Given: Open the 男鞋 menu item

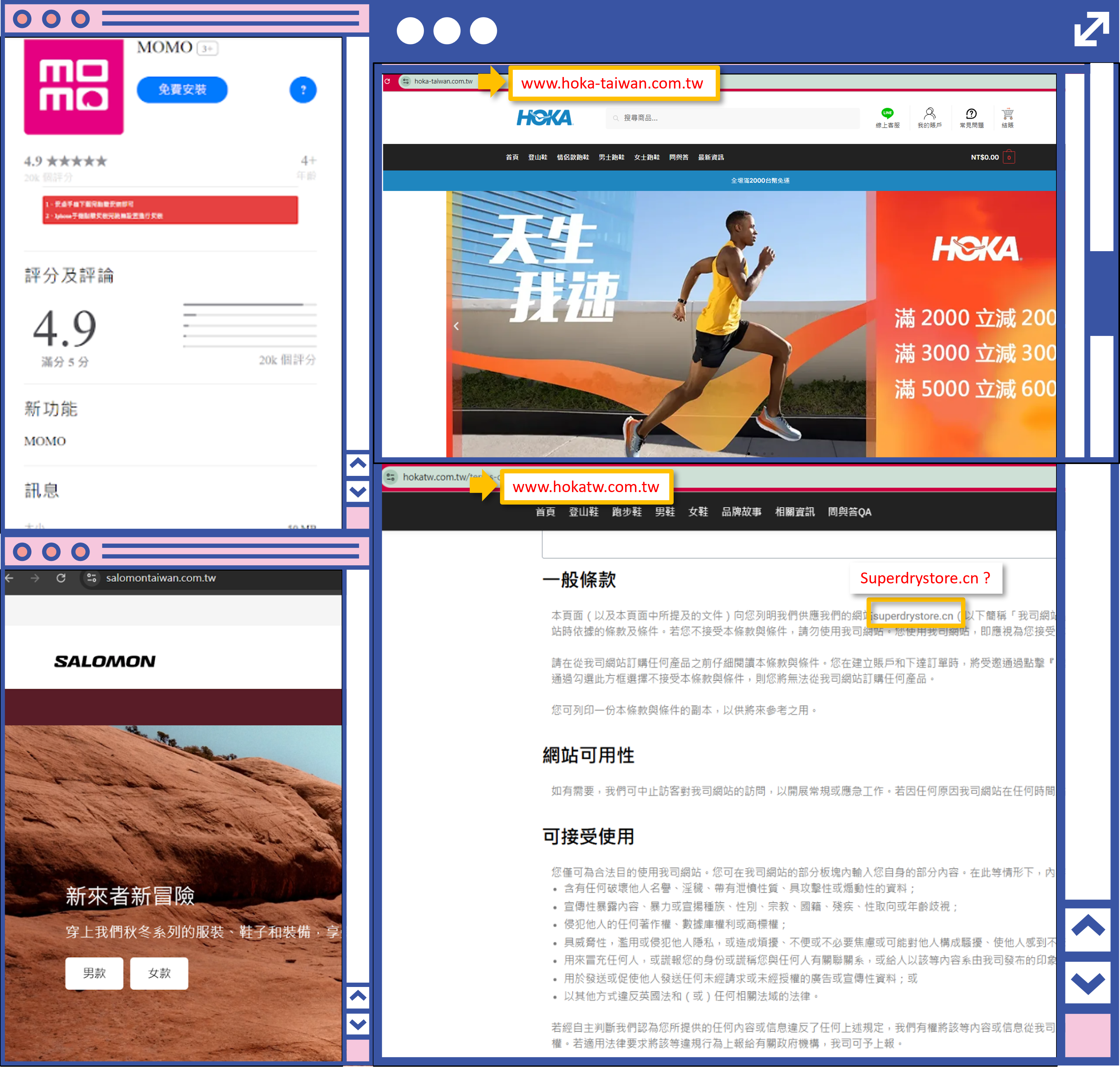Looking at the screenshot, I should click(665, 511).
